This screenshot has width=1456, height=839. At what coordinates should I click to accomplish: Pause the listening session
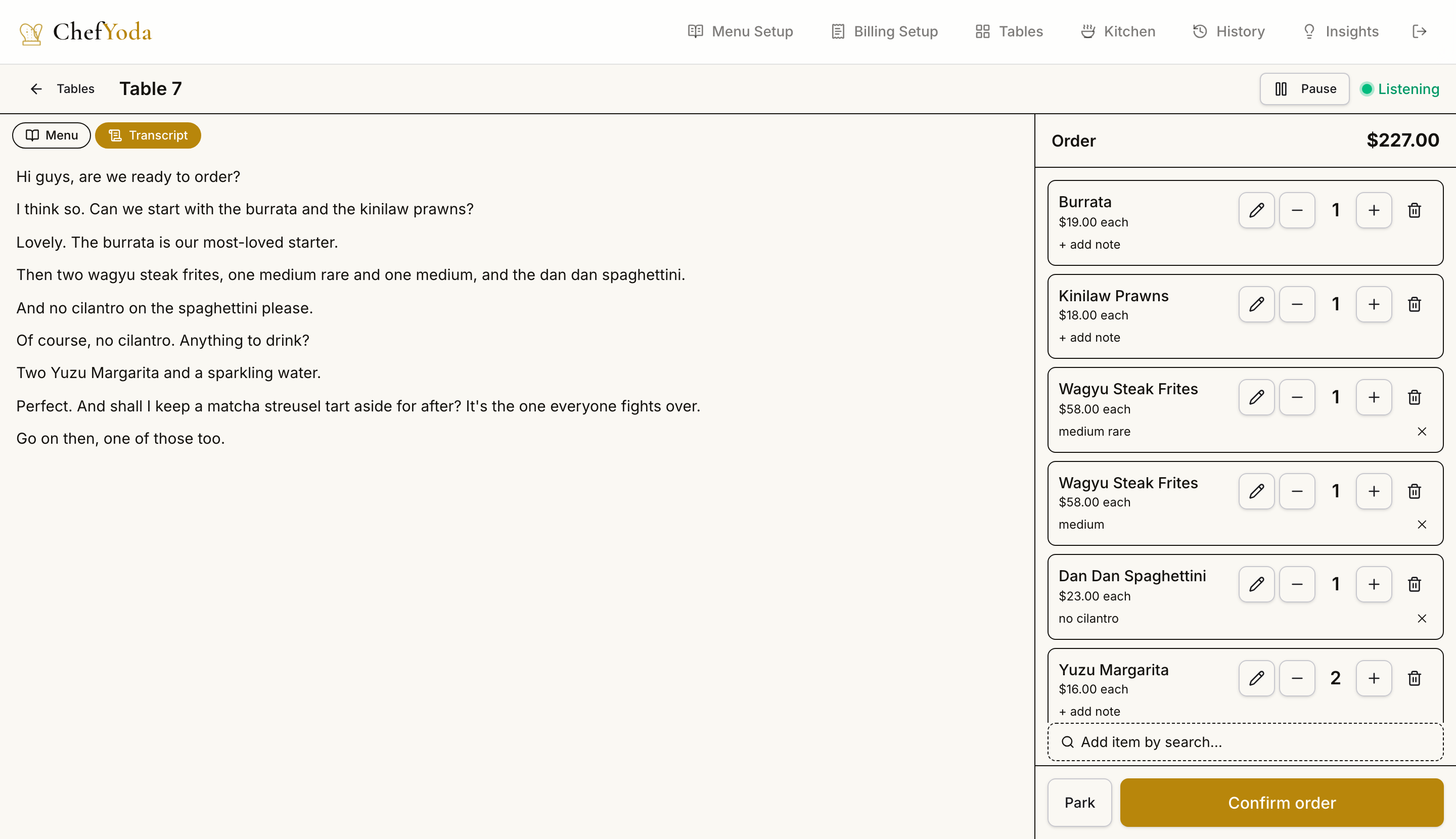[x=1304, y=89]
